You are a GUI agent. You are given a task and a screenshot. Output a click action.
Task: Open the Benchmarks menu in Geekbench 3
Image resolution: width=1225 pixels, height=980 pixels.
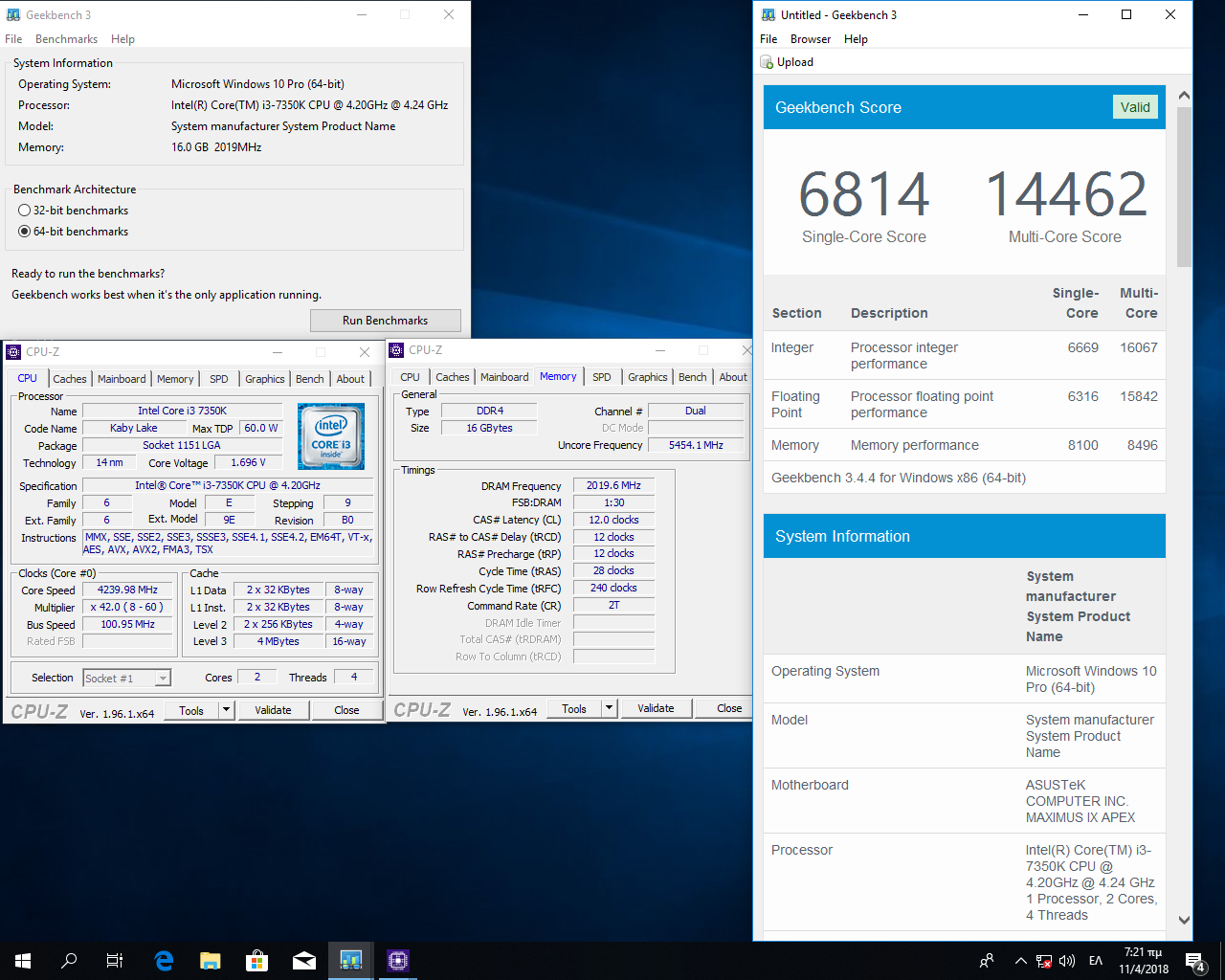pos(66,39)
